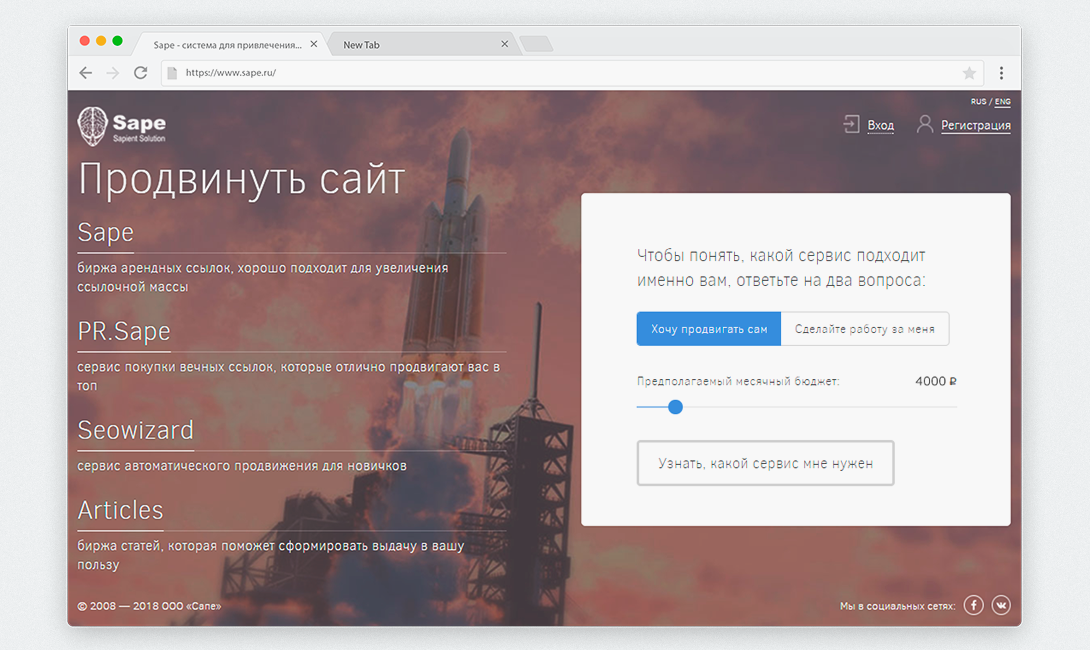
Task: Click macOS red close window button
Action: (x=84, y=41)
